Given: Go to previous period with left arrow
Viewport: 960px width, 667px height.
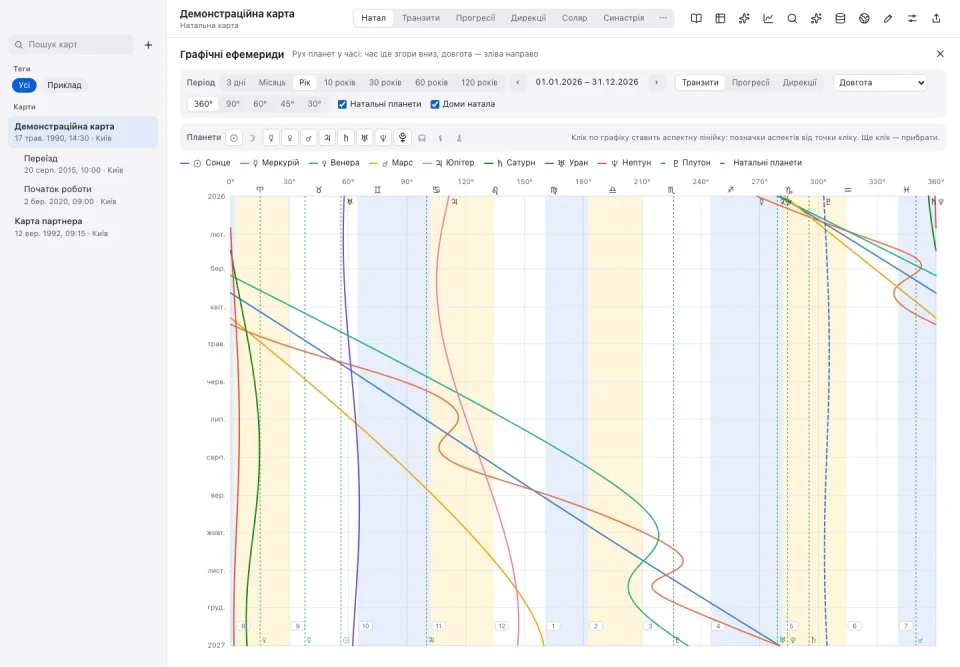Looking at the screenshot, I should pos(518,83).
